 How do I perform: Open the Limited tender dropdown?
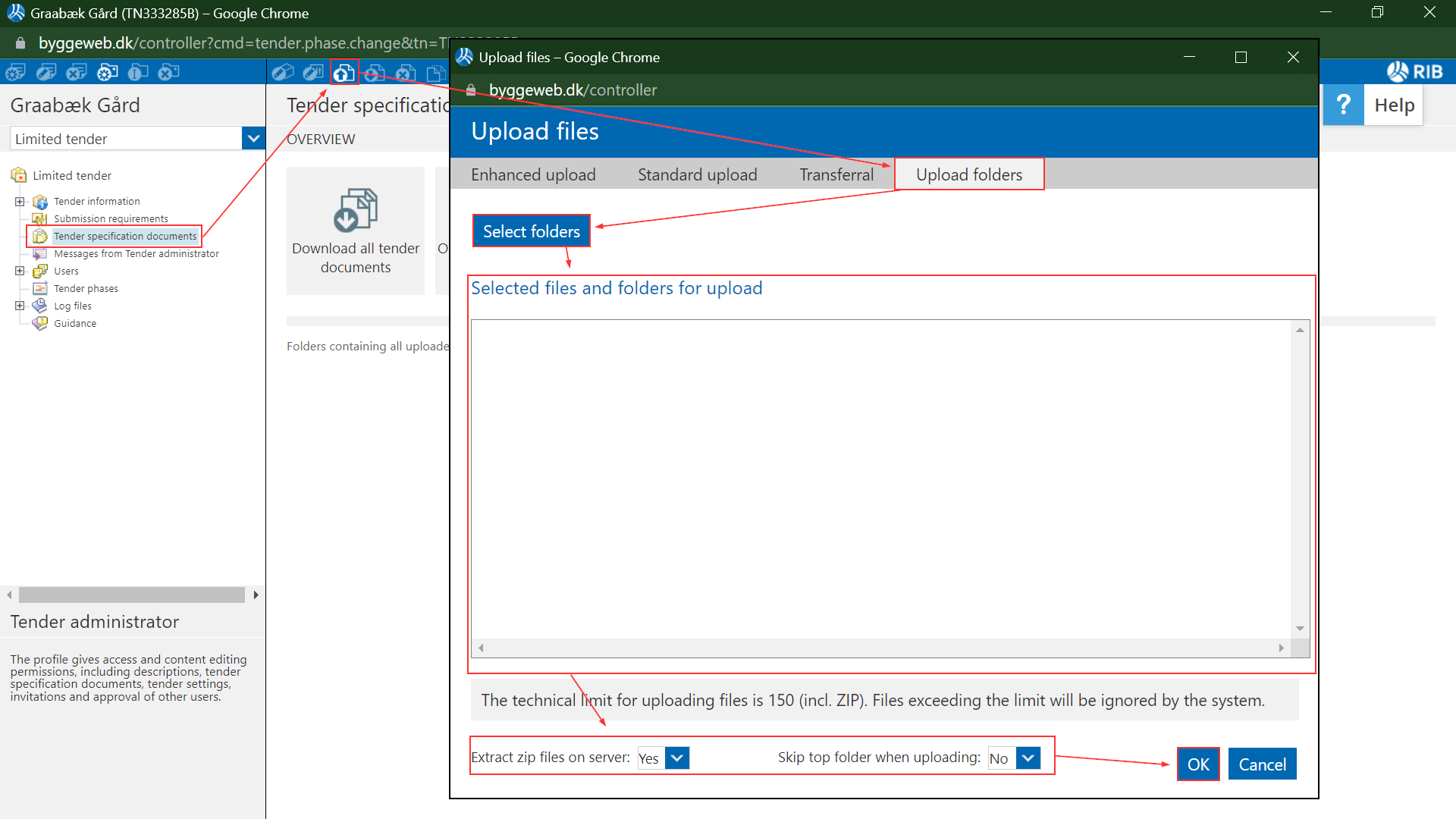(253, 139)
